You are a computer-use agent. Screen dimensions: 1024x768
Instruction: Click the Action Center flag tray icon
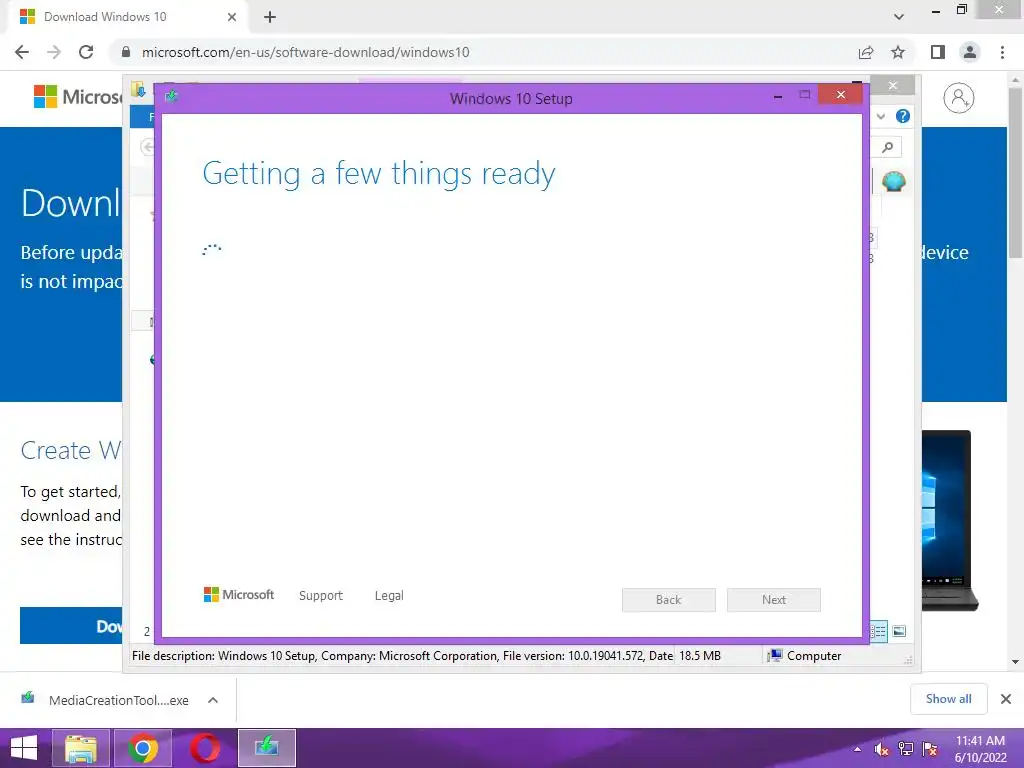tap(930, 749)
